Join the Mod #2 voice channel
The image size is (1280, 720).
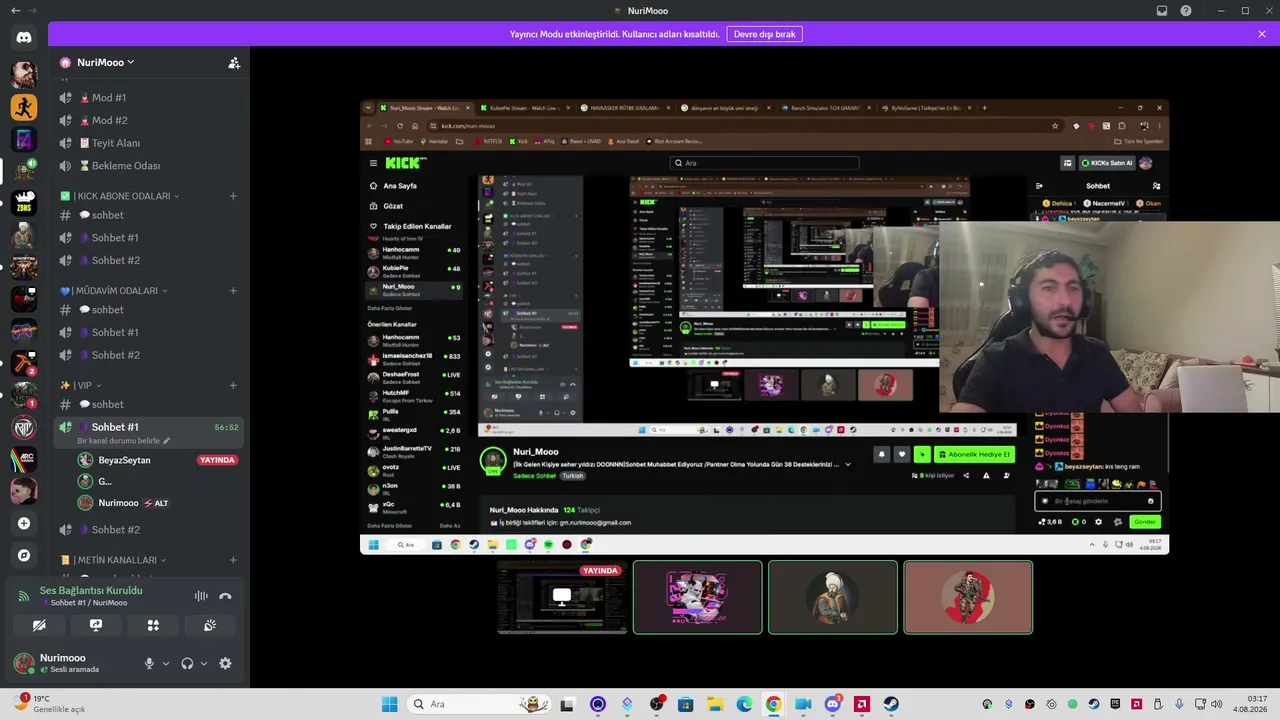pos(149,120)
